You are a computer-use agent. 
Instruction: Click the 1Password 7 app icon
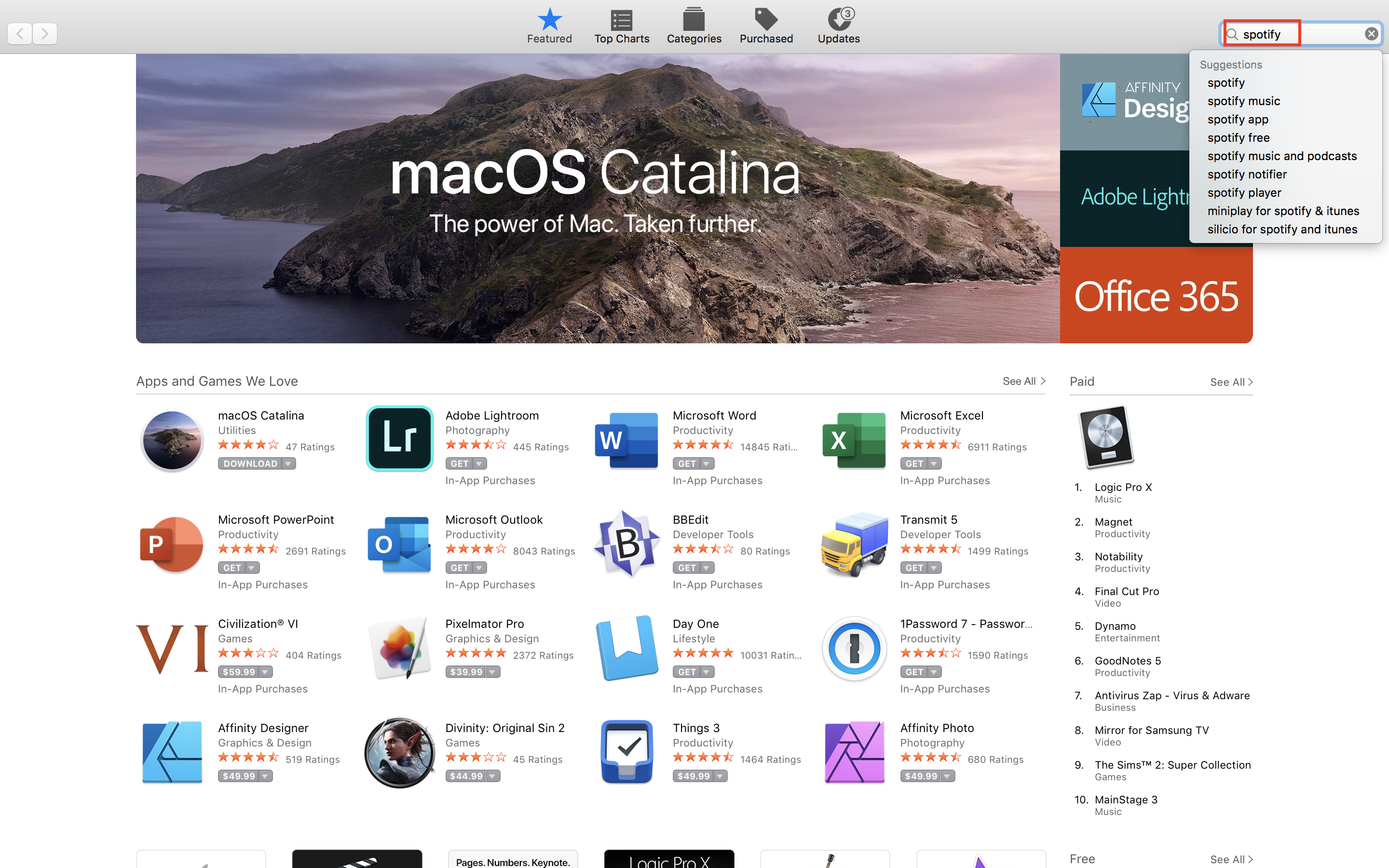click(x=854, y=648)
